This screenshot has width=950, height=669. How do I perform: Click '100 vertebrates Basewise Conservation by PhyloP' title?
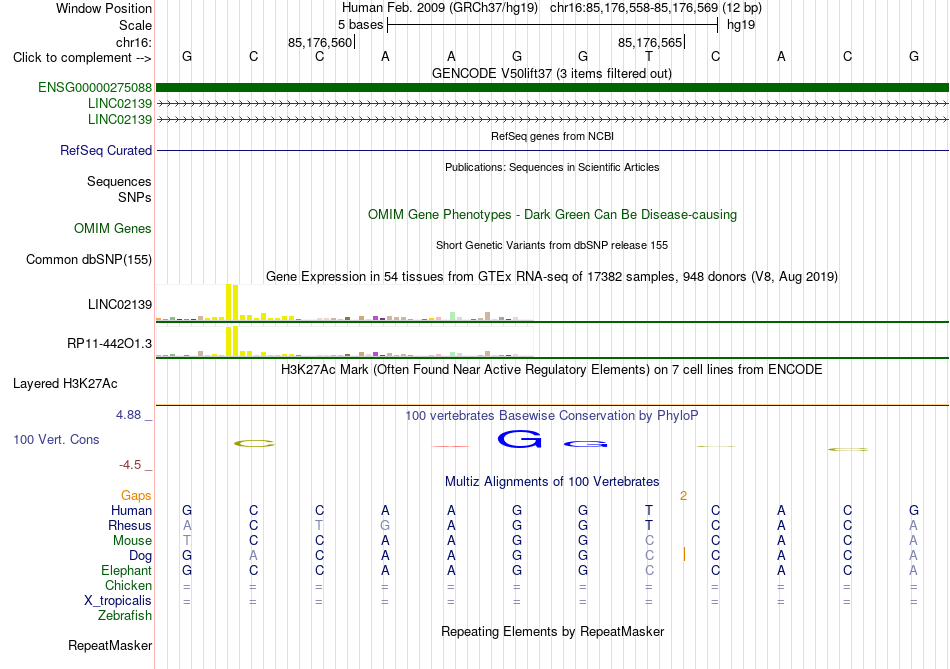(x=552, y=416)
